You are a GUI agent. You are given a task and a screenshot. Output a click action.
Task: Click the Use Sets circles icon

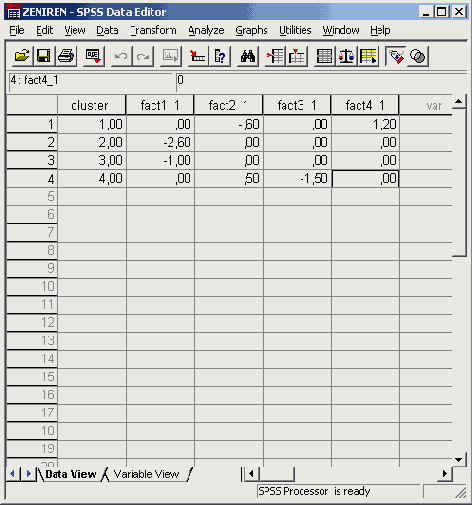tap(418, 56)
